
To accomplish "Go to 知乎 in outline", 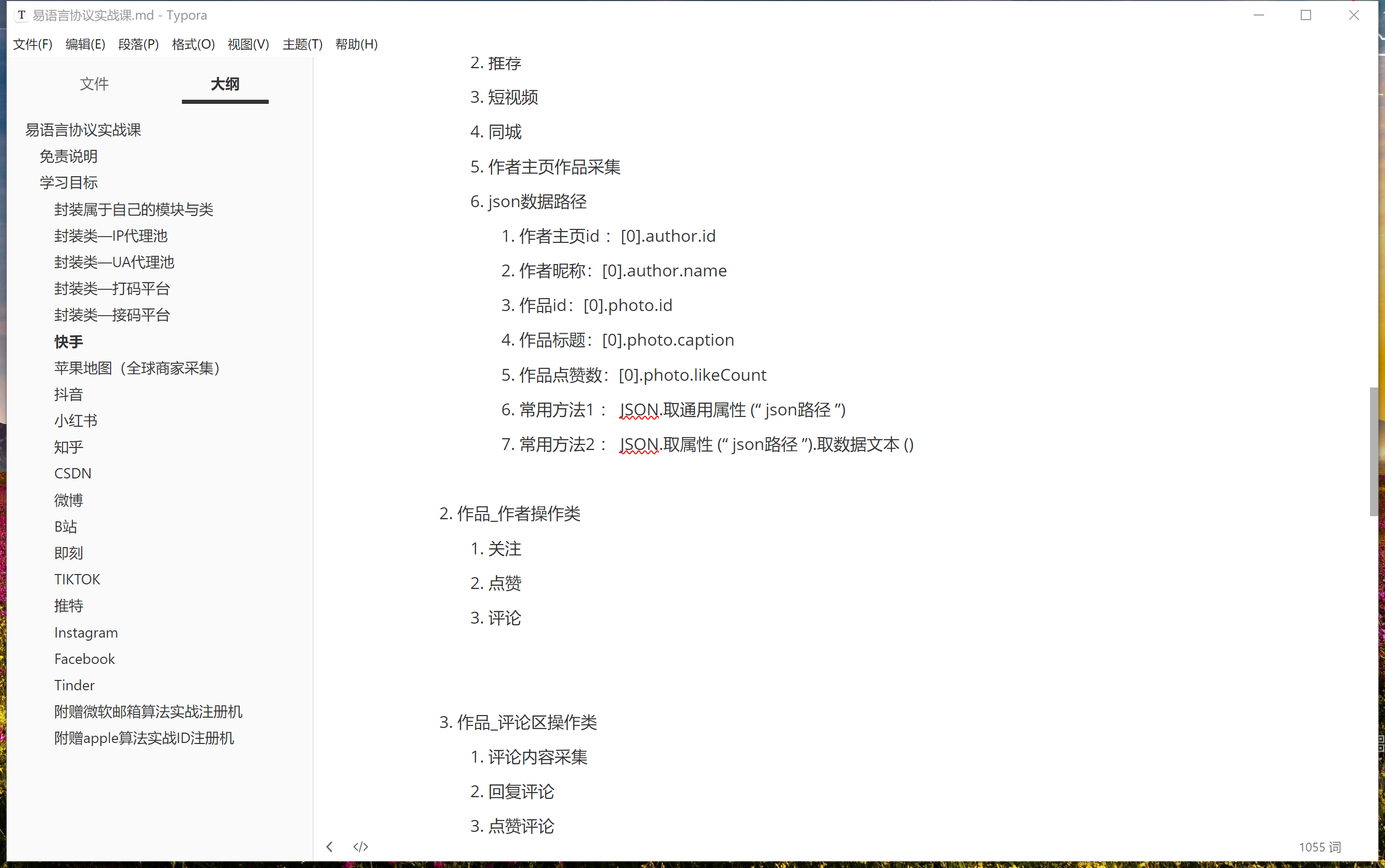I will pos(69,447).
